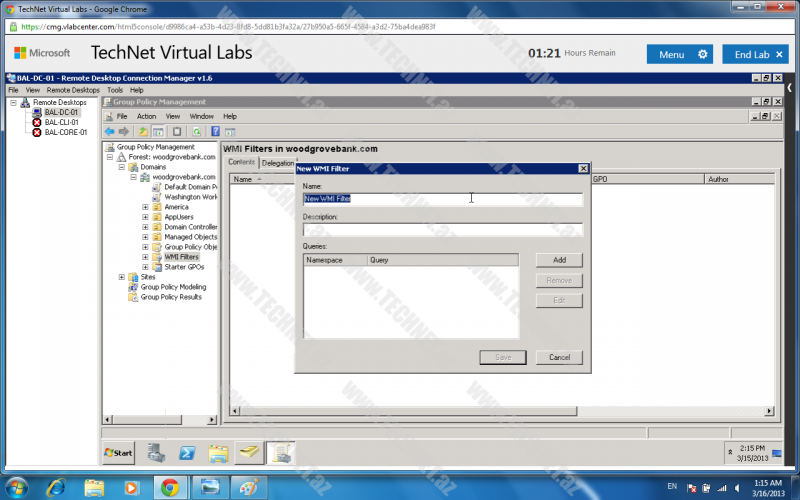Open the Action menu
800x500 pixels.
(146, 116)
